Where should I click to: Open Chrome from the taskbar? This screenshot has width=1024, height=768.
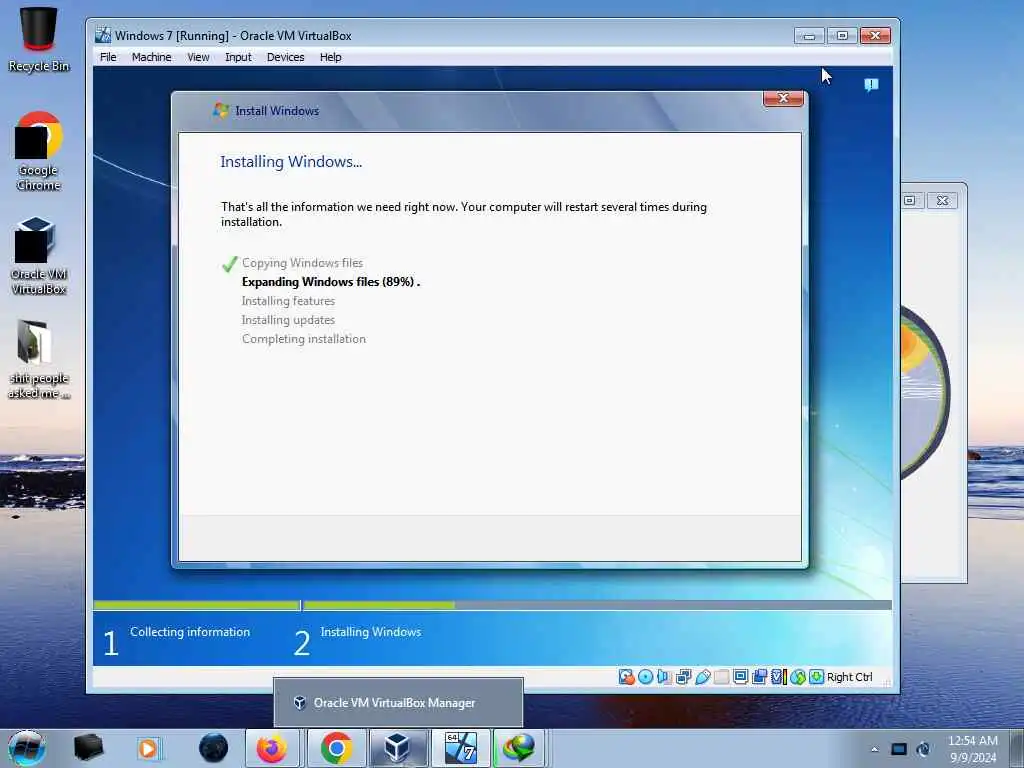336,748
